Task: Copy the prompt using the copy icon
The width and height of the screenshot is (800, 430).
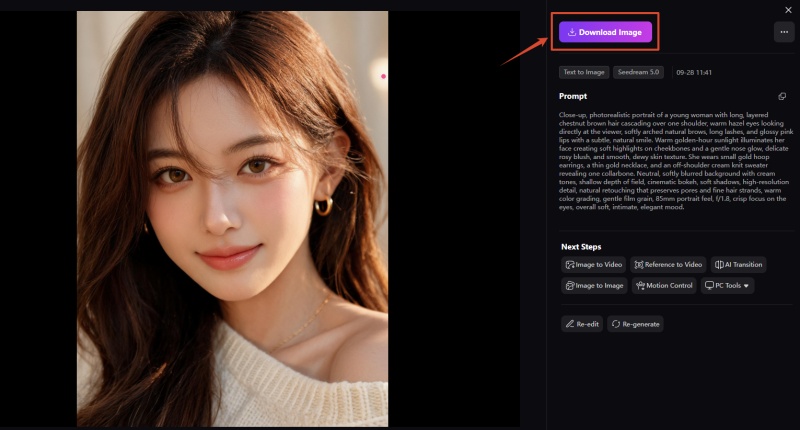Action: (782, 96)
